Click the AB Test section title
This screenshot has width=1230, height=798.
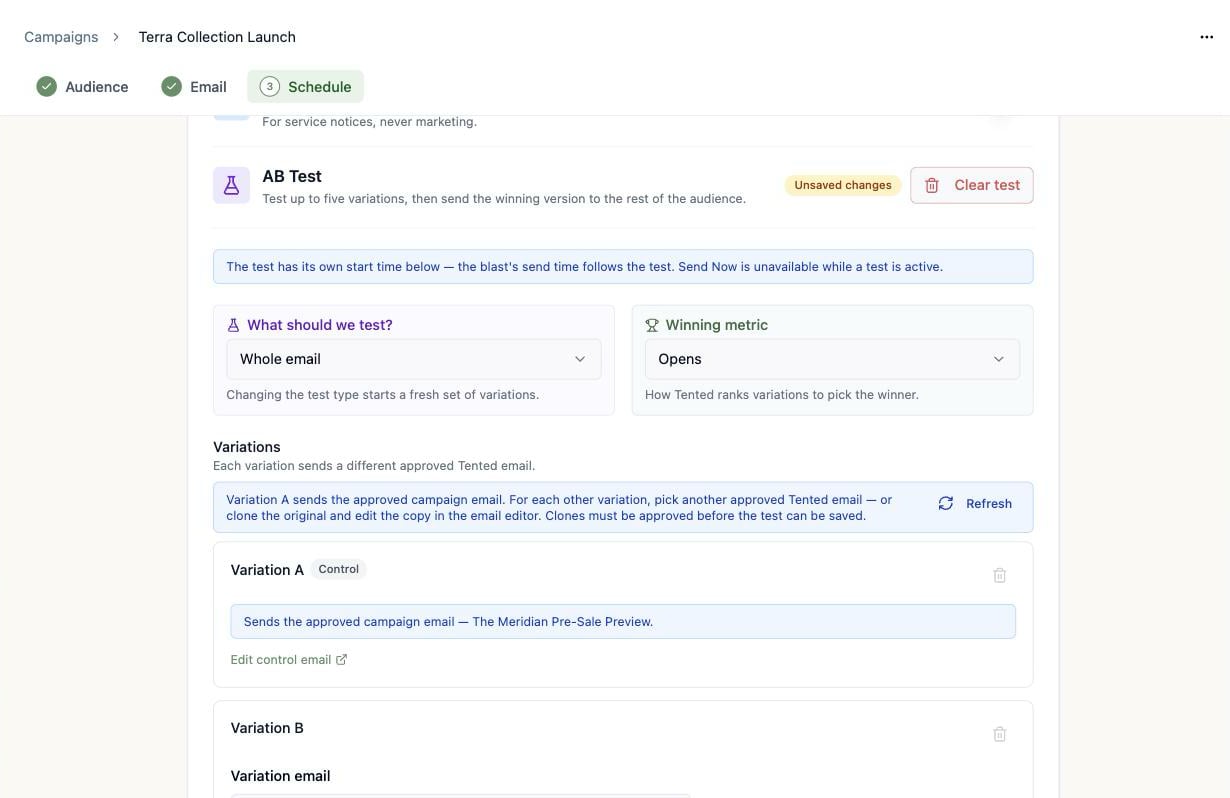[x=292, y=176]
